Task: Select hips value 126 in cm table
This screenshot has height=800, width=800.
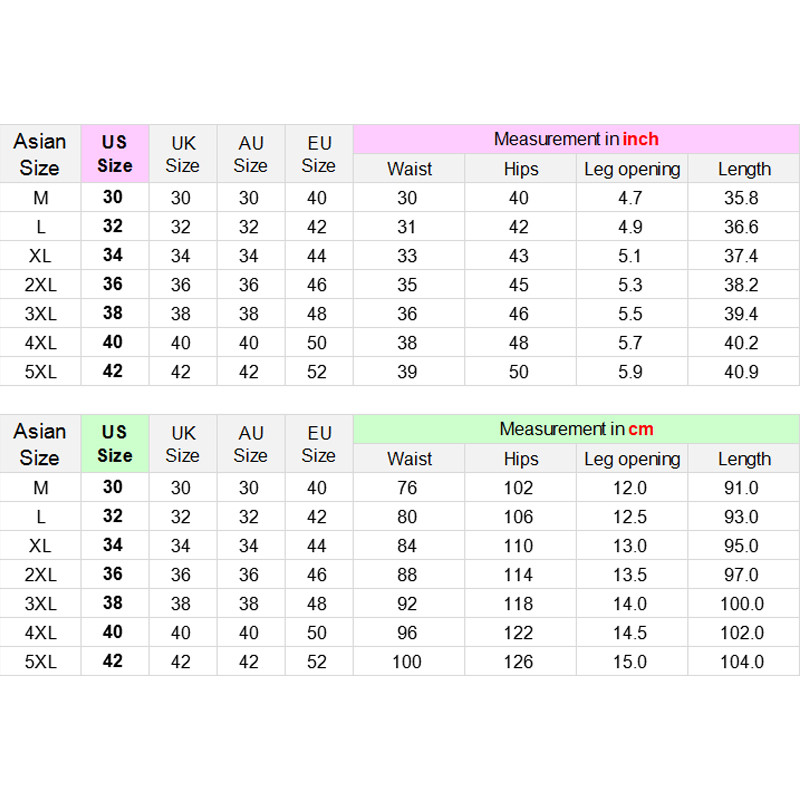Action: (x=518, y=662)
